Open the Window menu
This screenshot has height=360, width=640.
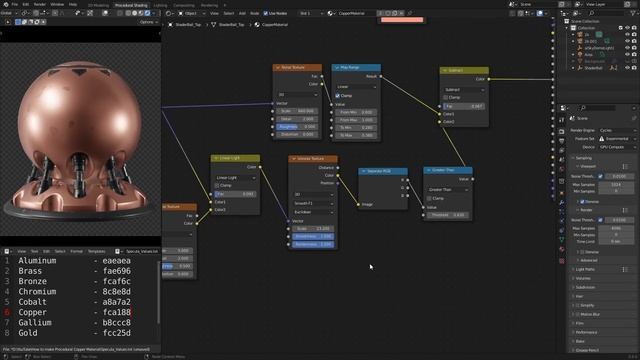57,4
